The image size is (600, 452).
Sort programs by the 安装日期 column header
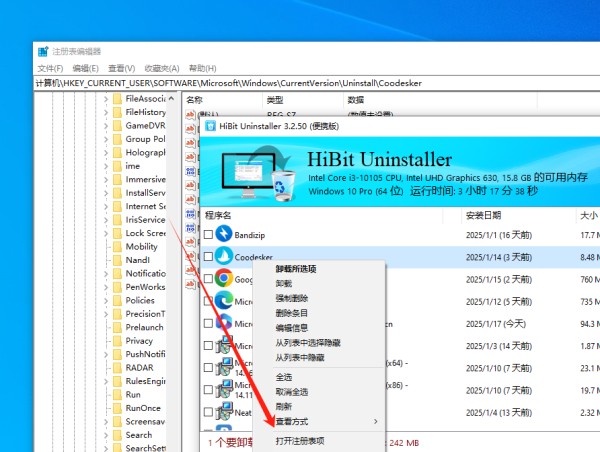pyautogui.click(x=483, y=215)
